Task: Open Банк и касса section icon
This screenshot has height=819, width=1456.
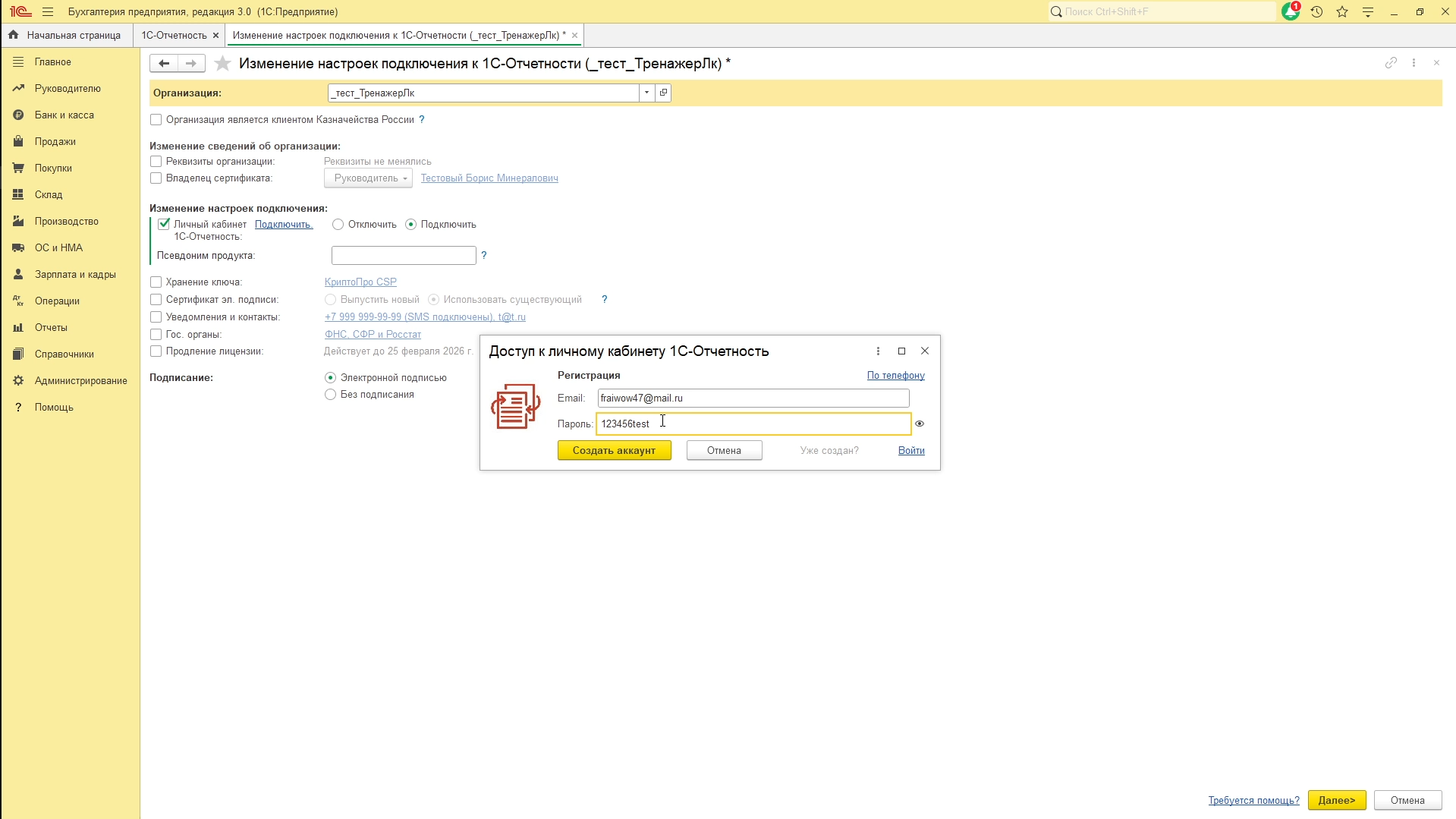Action: click(x=18, y=115)
